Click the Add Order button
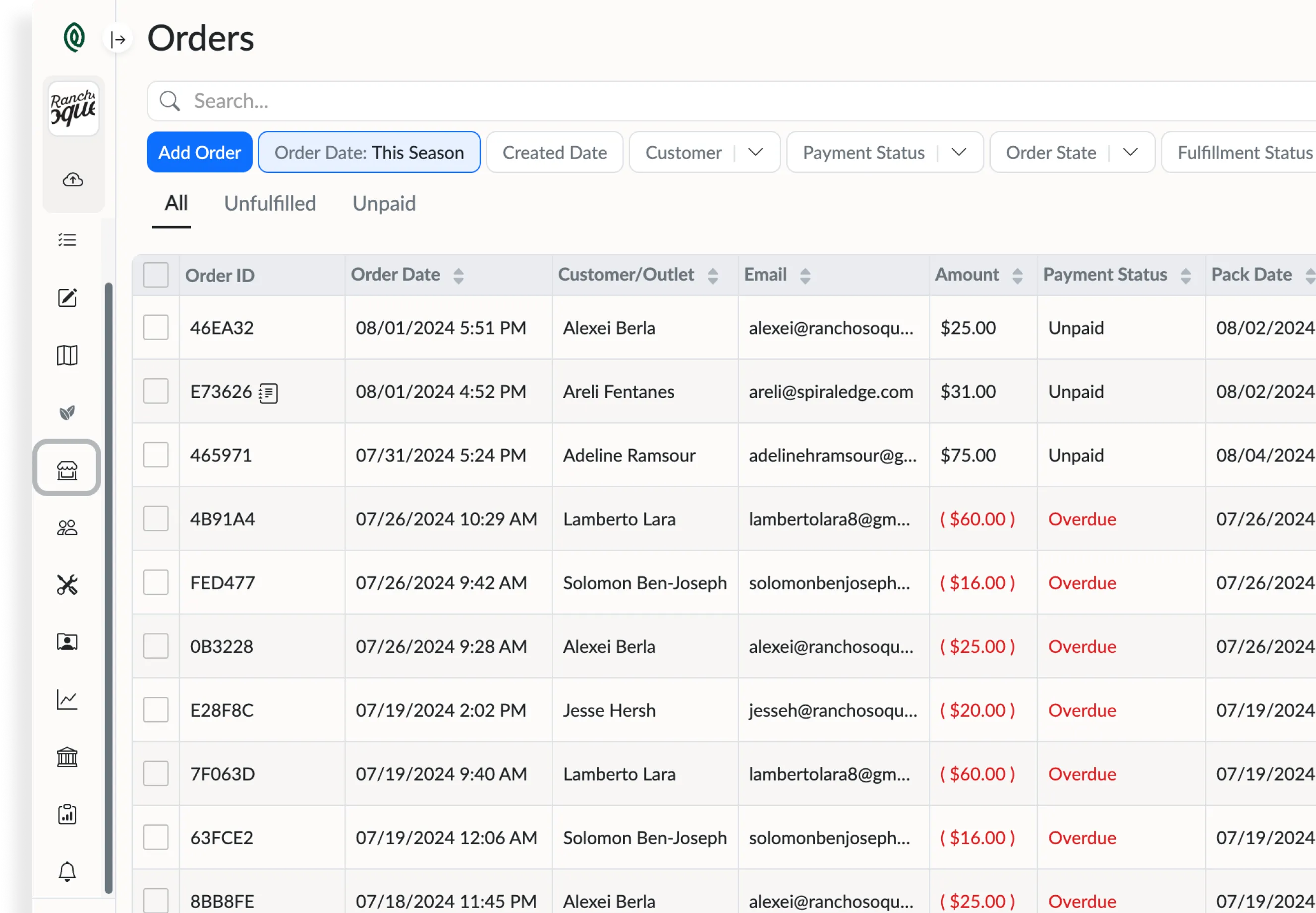 pyautogui.click(x=199, y=152)
